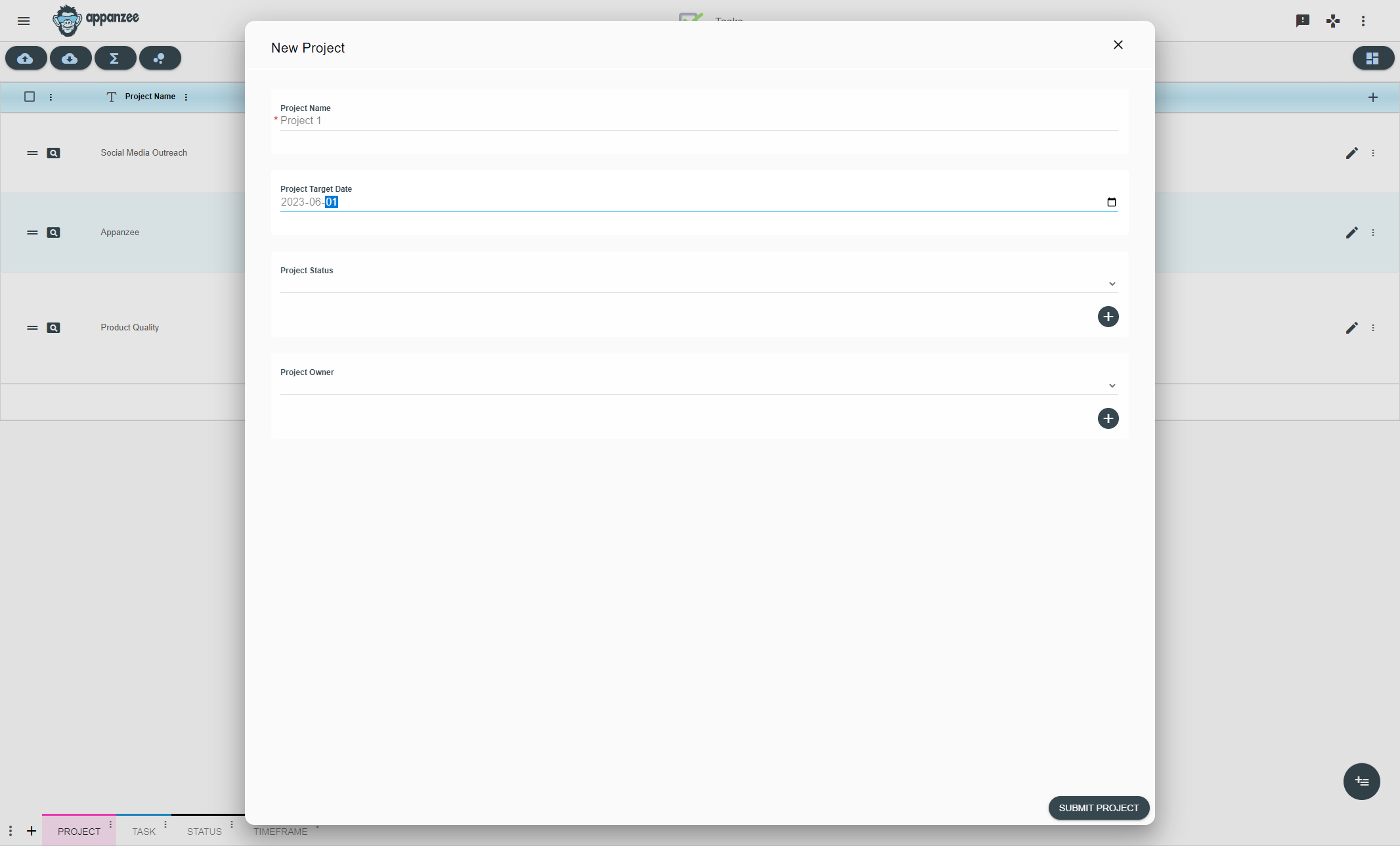The height and width of the screenshot is (846, 1400).
Task: Click the Project Name input field
Action: click(x=699, y=121)
